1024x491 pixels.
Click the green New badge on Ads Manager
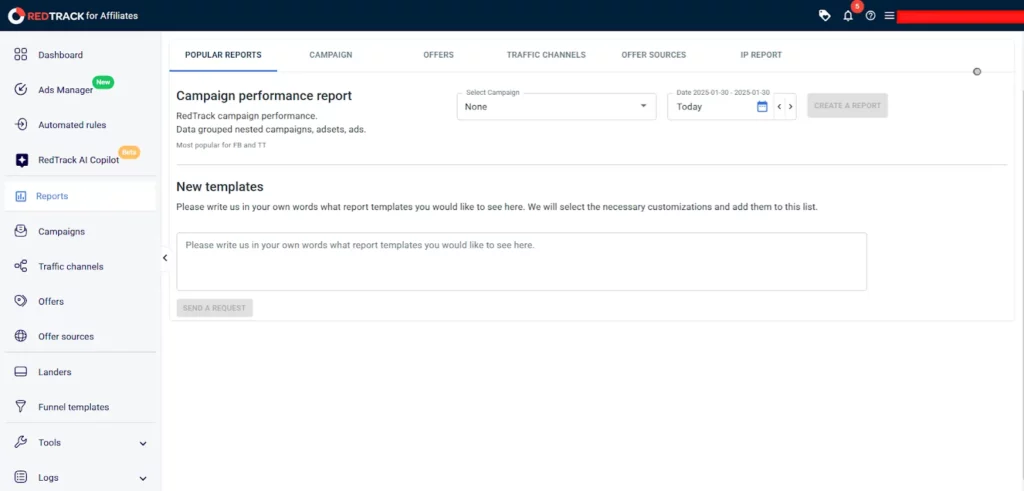click(x=103, y=82)
